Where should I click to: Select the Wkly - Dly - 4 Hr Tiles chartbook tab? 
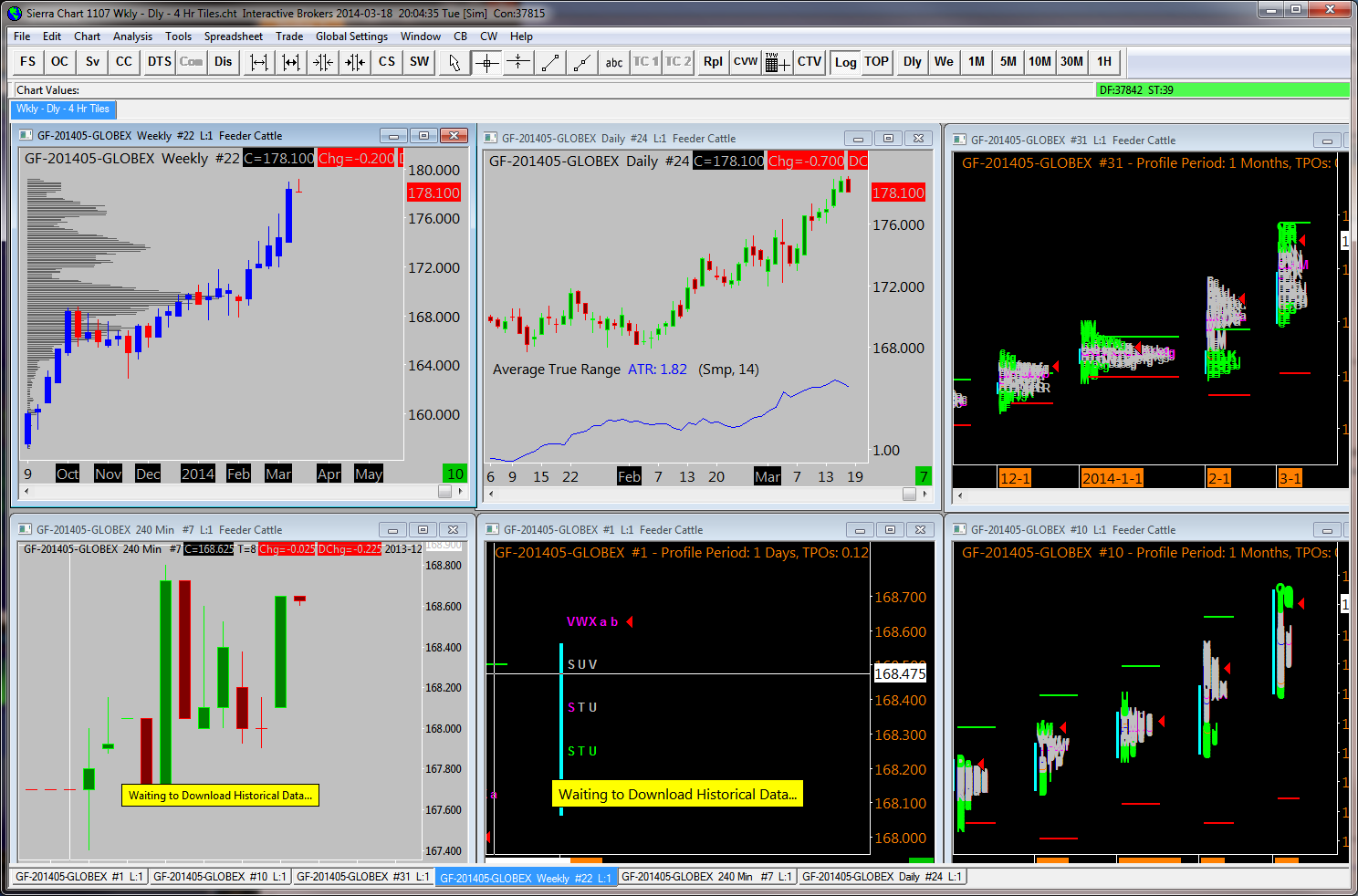click(63, 109)
